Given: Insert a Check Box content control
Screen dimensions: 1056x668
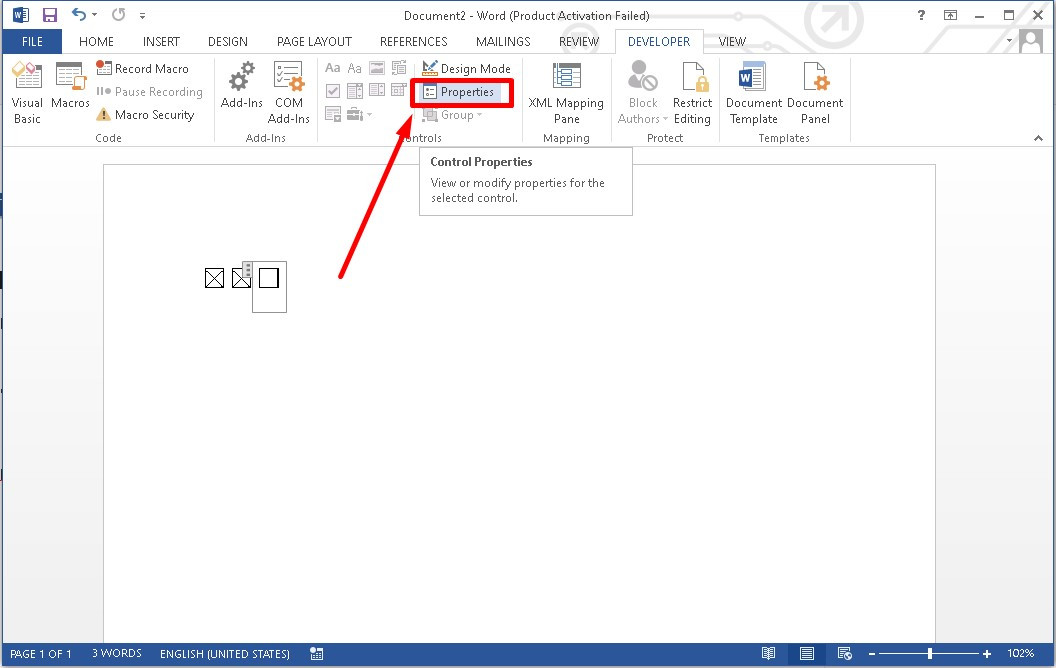Looking at the screenshot, I should click(x=333, y=91).
